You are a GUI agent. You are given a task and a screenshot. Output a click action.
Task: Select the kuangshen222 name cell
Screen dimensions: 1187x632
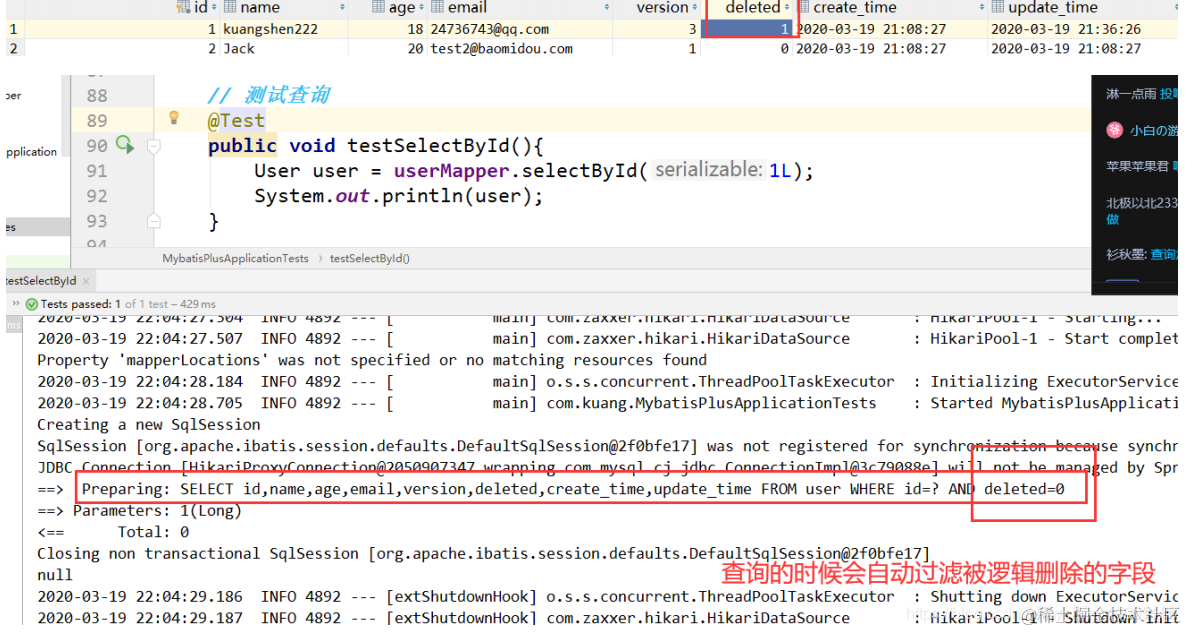point(285,29)
